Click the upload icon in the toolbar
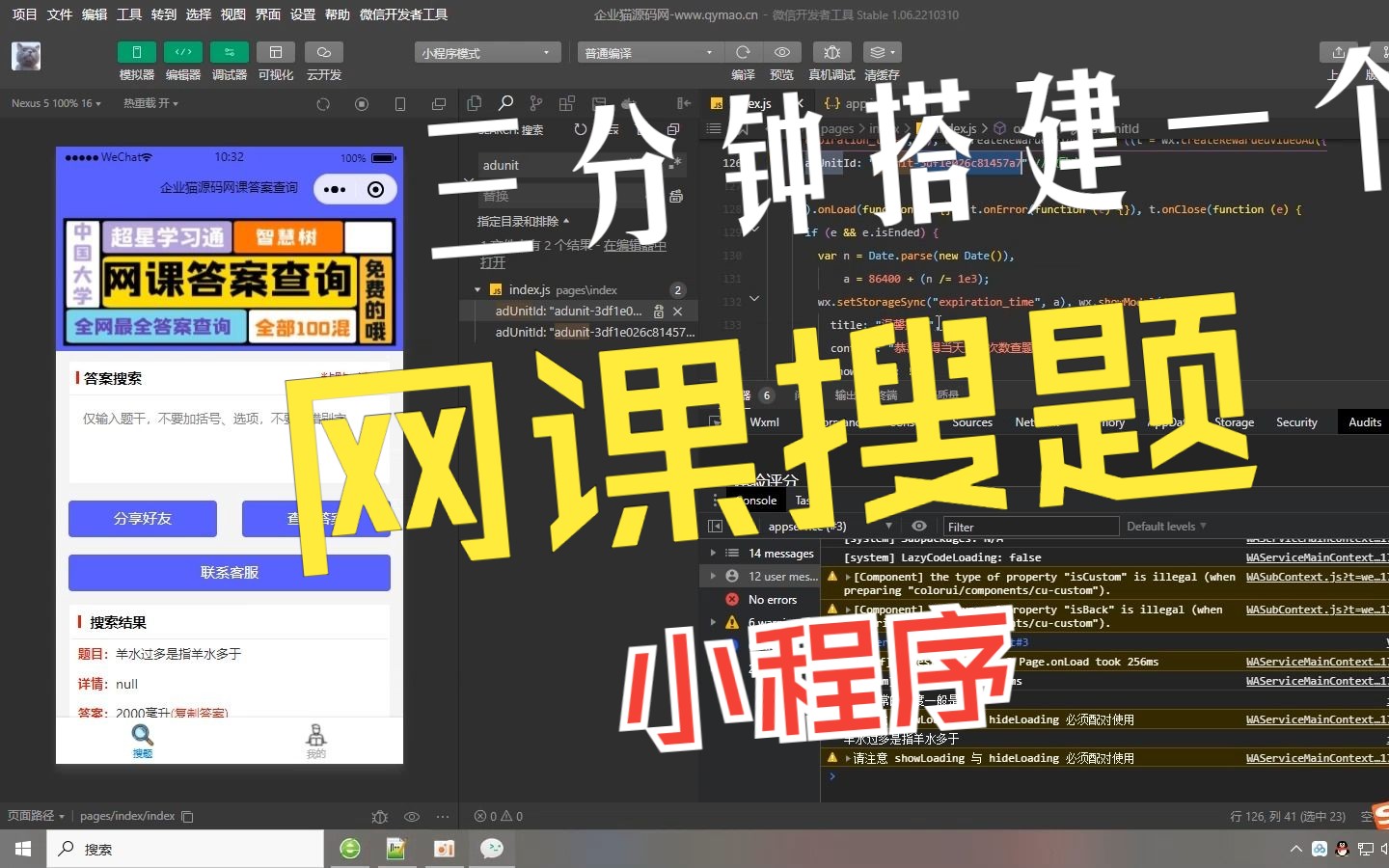 (1338, 52)
